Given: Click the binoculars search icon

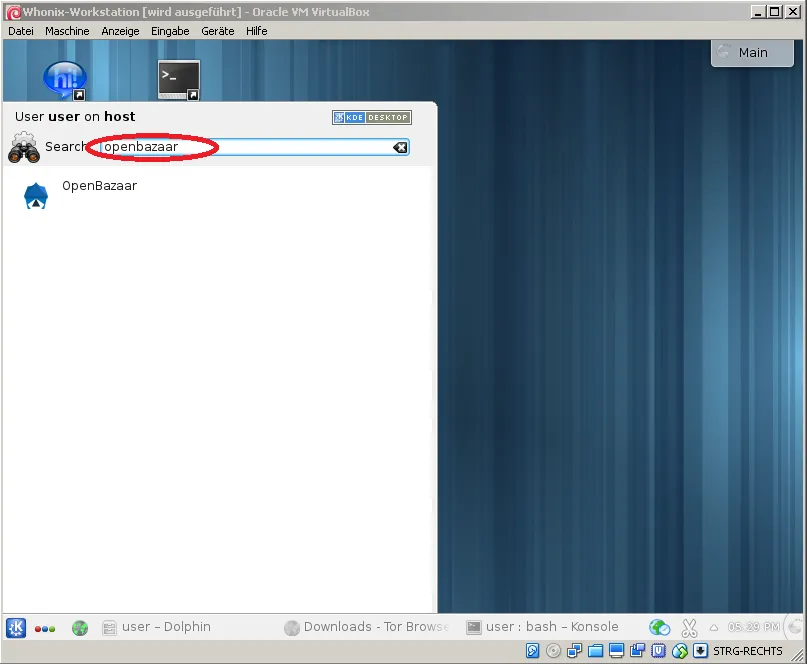Looking at the screenshot, I should [24, 147].
